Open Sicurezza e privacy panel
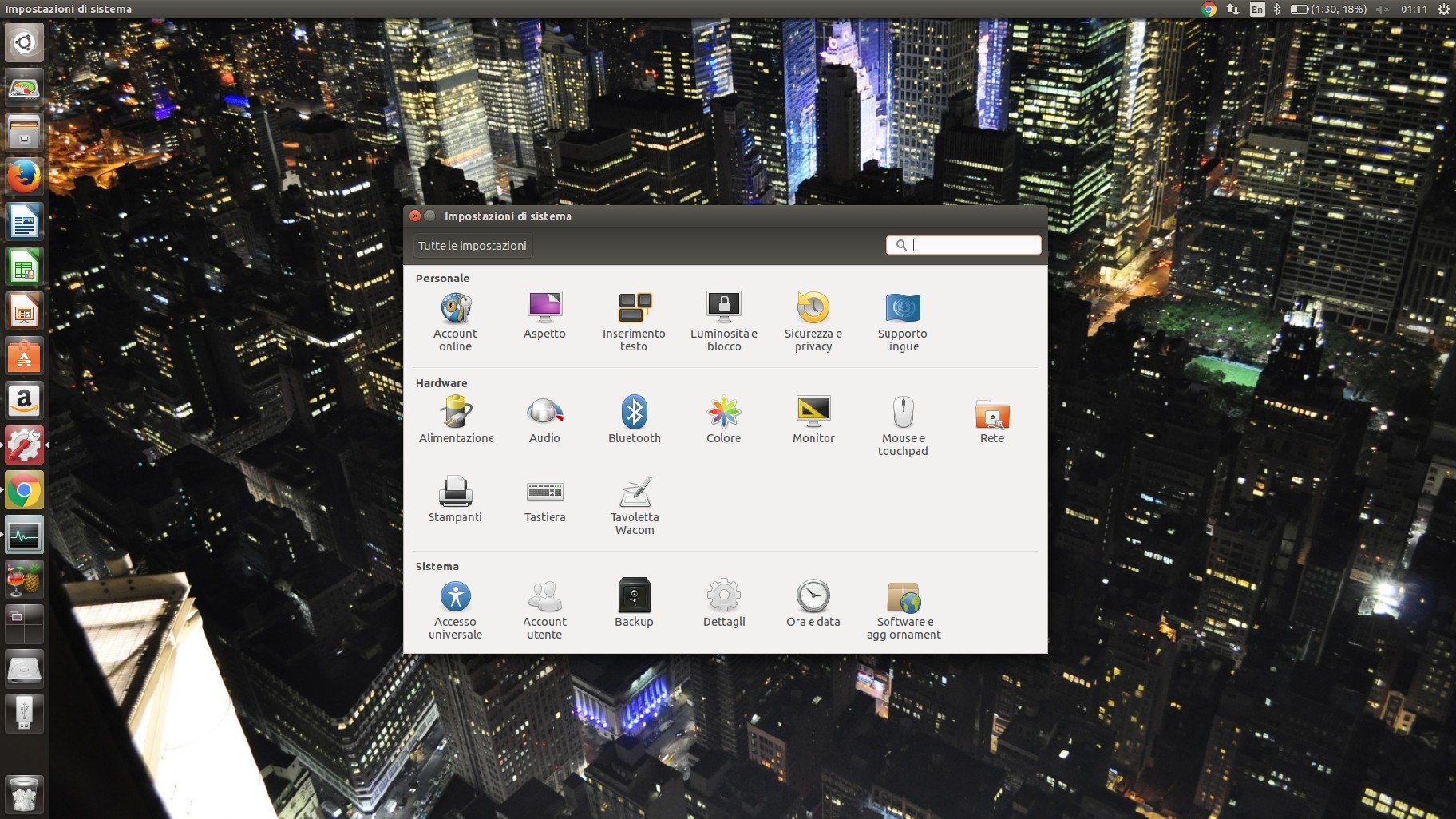This screenshot has width=1456, height=819. coord(813,321)
